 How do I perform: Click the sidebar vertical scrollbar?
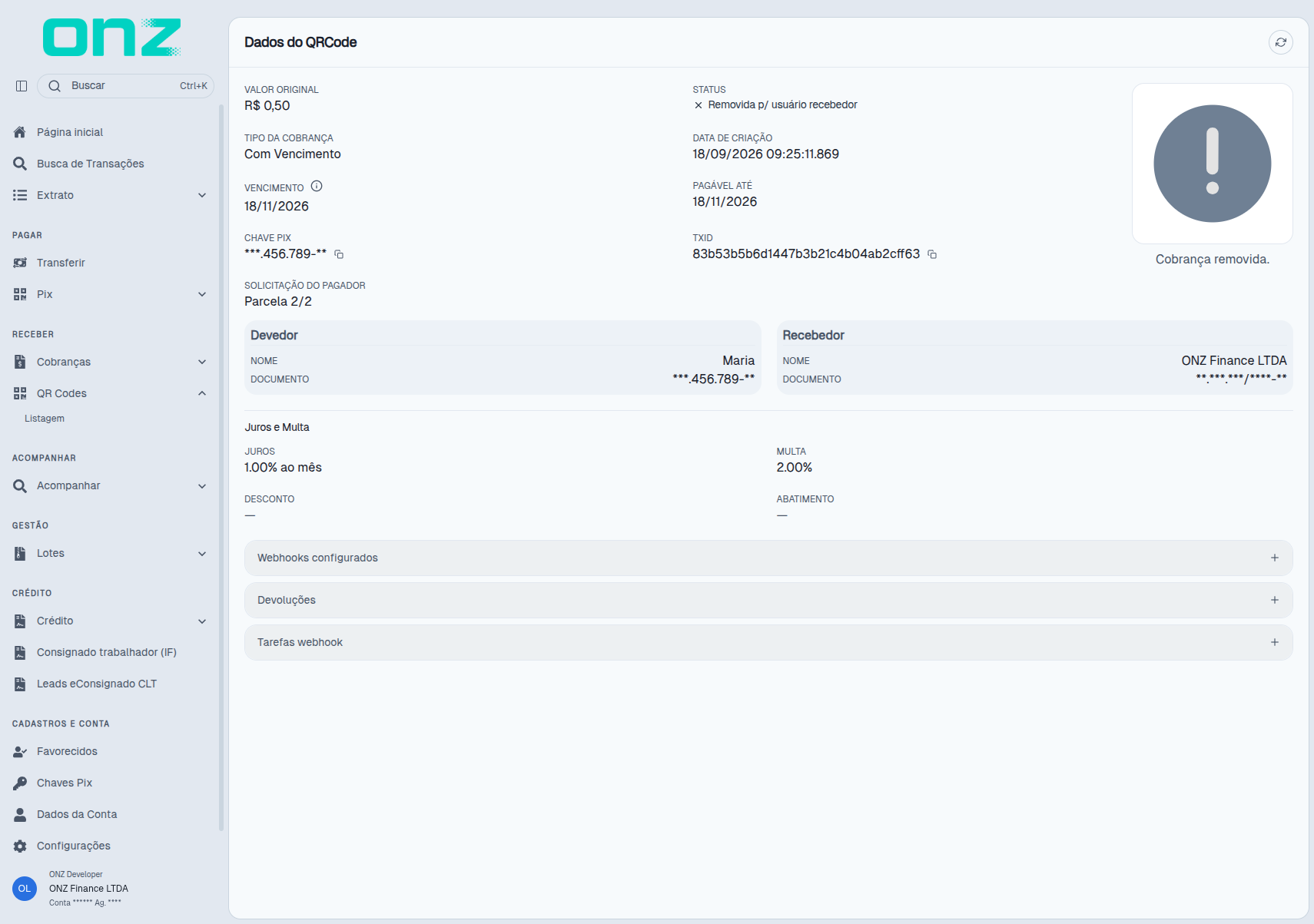(x=221, y=469)
